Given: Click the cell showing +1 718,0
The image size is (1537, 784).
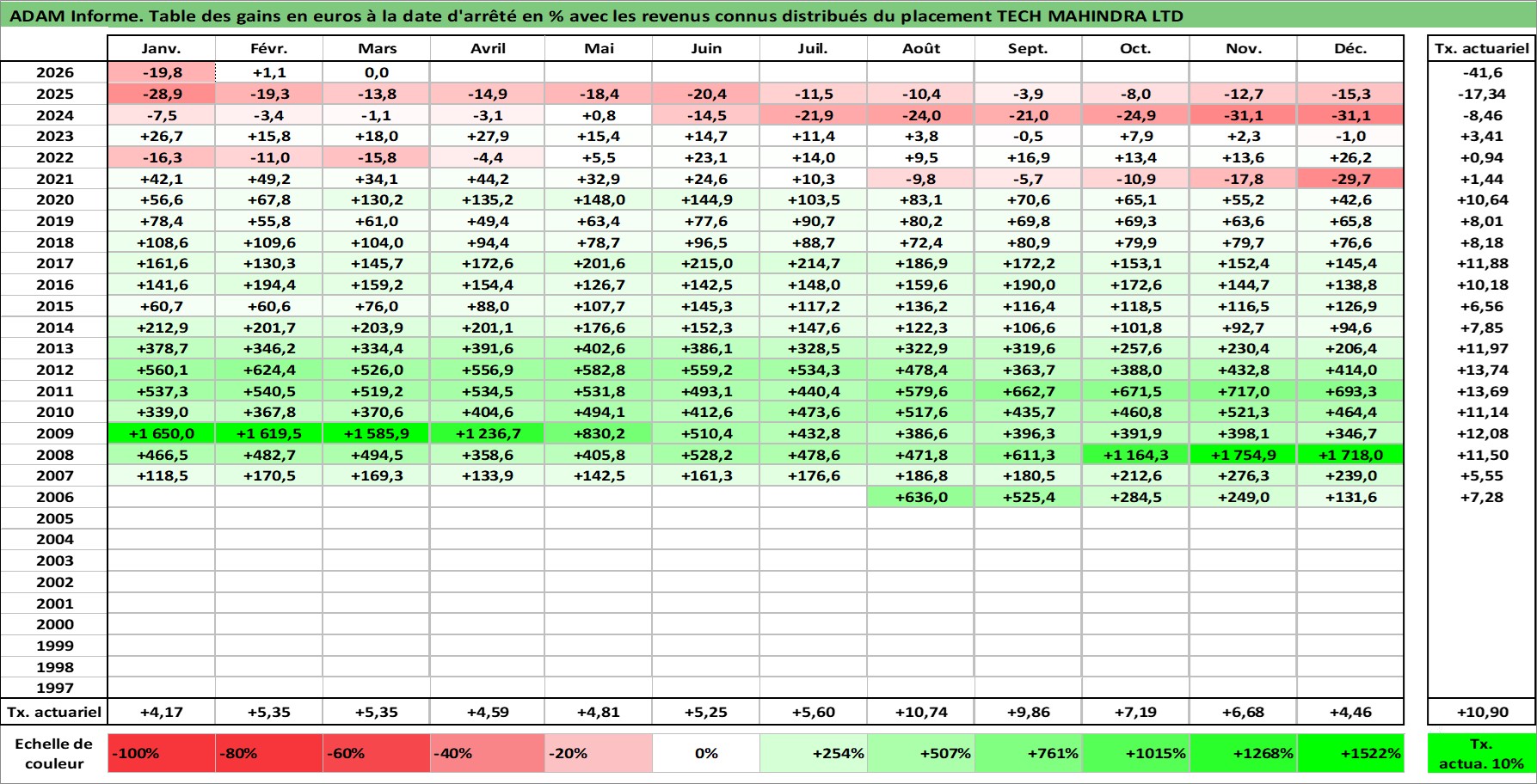Looking at the screenshot, I should point(1350,455).
